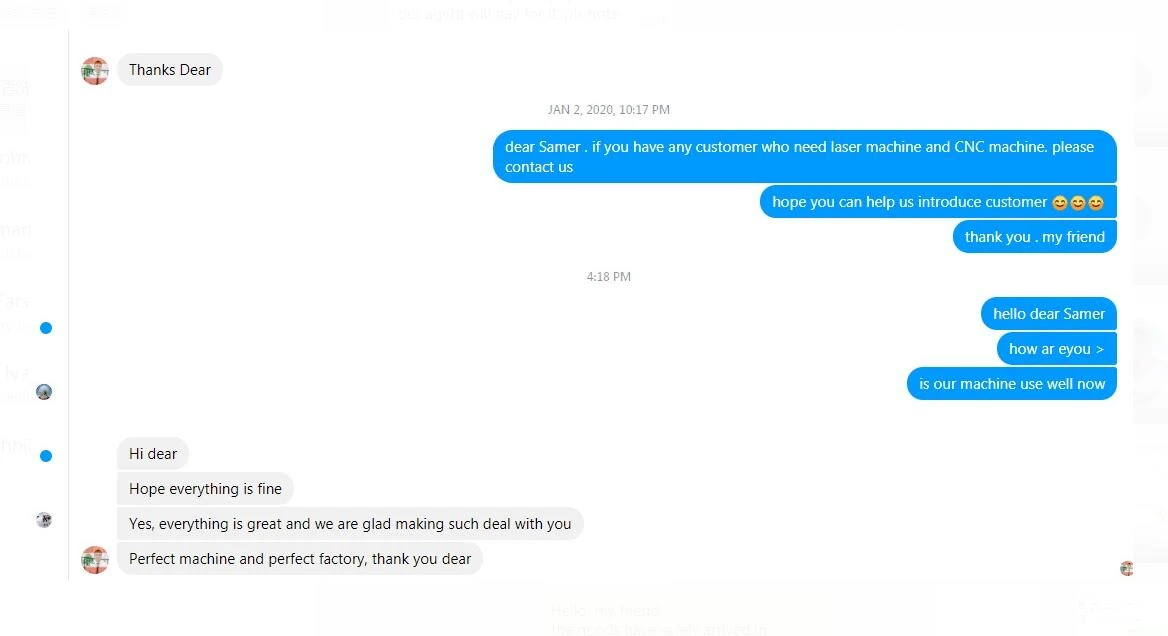
Task: Select the "how ar eyou >" bubble
Action: 1056,349
